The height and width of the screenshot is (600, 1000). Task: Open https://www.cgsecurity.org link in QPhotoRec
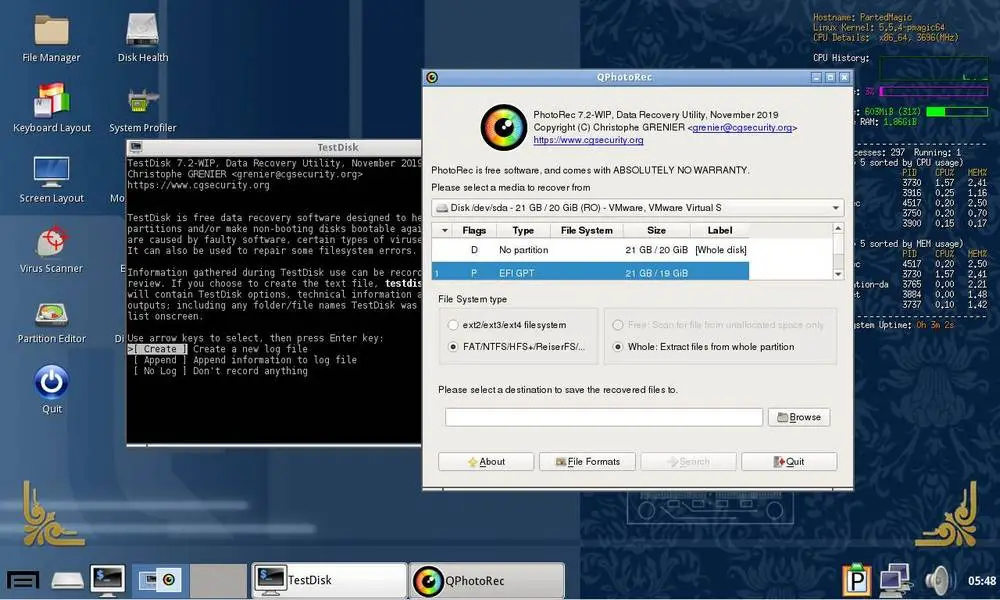(588, 140)
